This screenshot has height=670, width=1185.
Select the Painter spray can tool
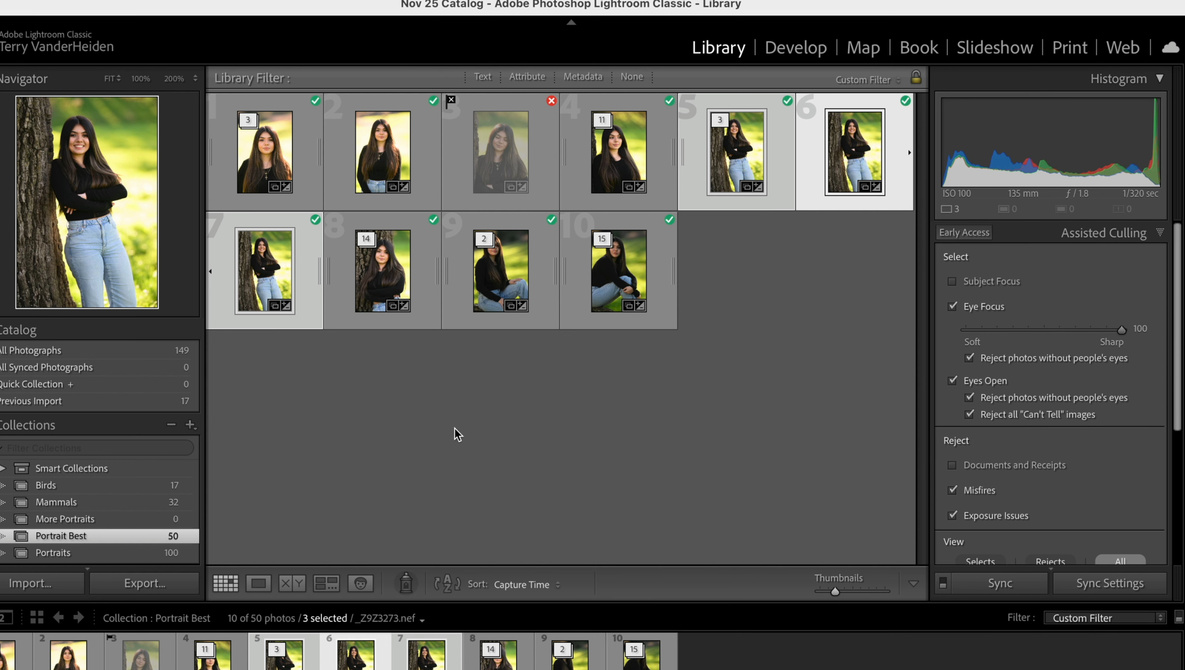[406, 584]
